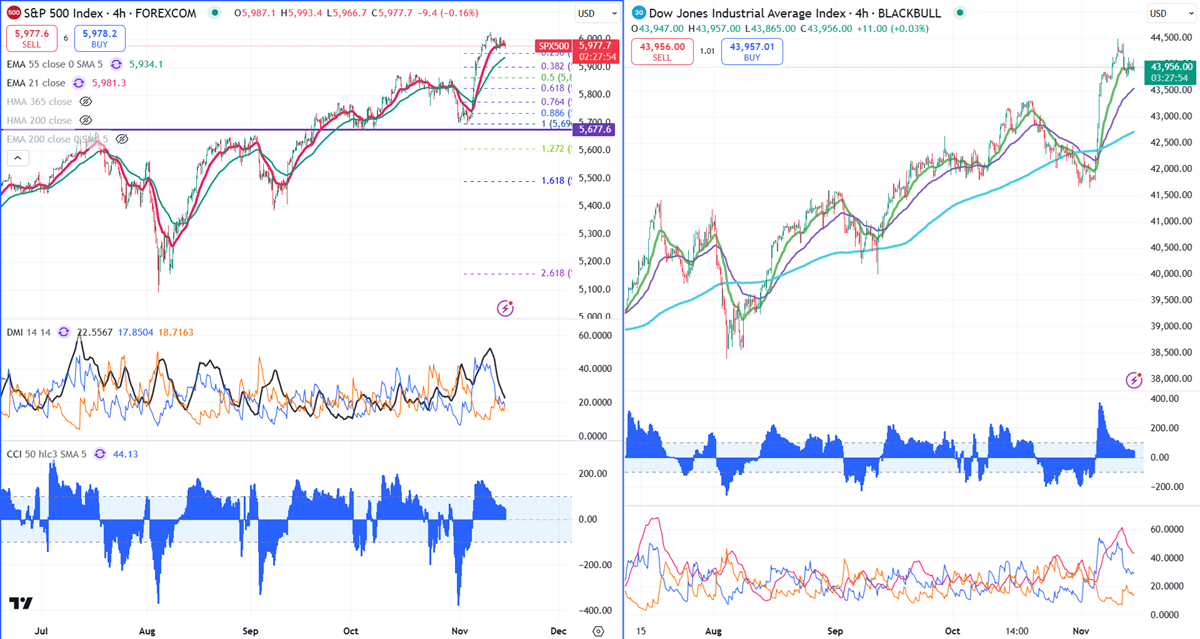Click the CCI value 44.13
The height and width of the screenshot is (639, 1200).
(127, 454)
